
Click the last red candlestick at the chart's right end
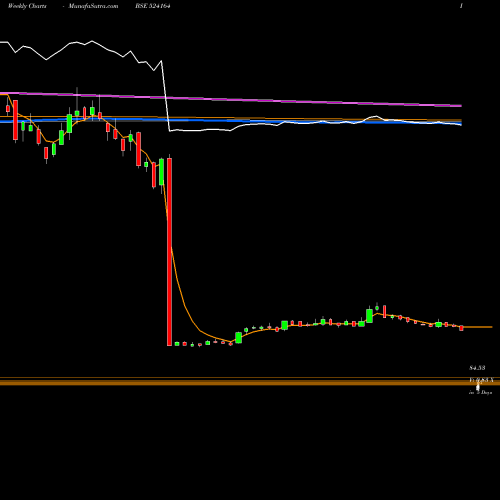(x=461, y=328)
